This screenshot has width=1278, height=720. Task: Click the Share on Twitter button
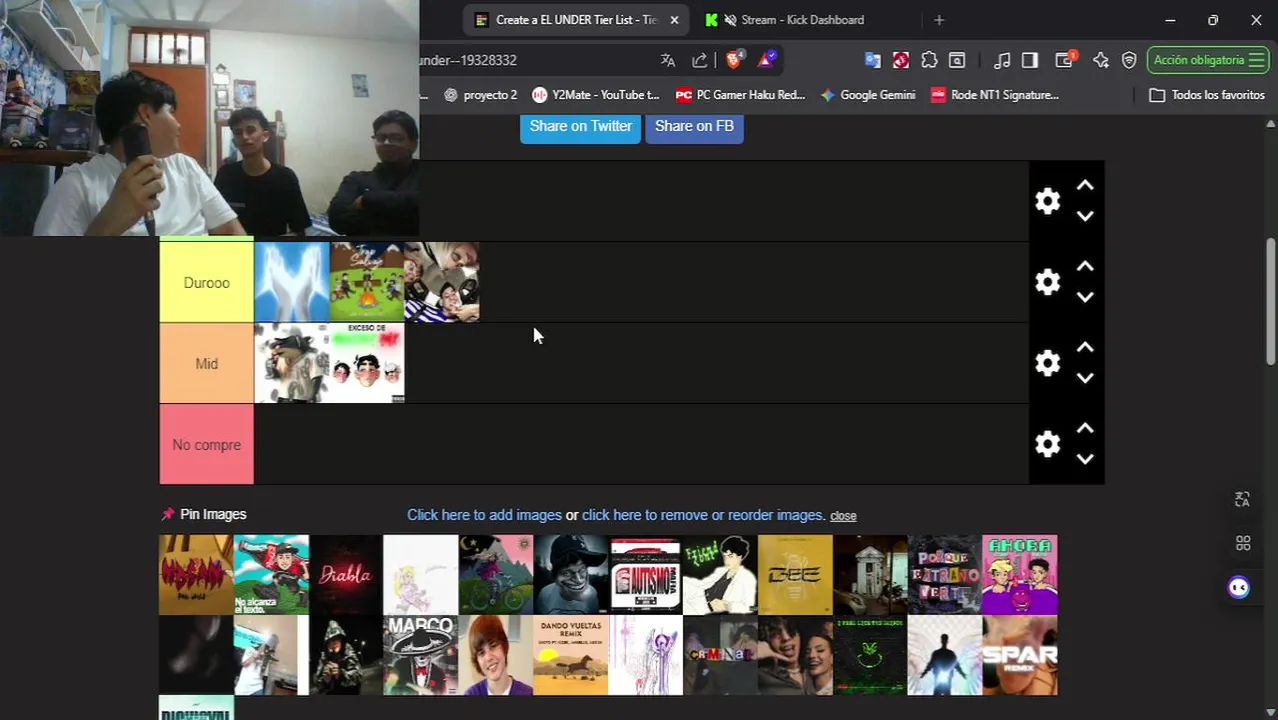[580, 126]
